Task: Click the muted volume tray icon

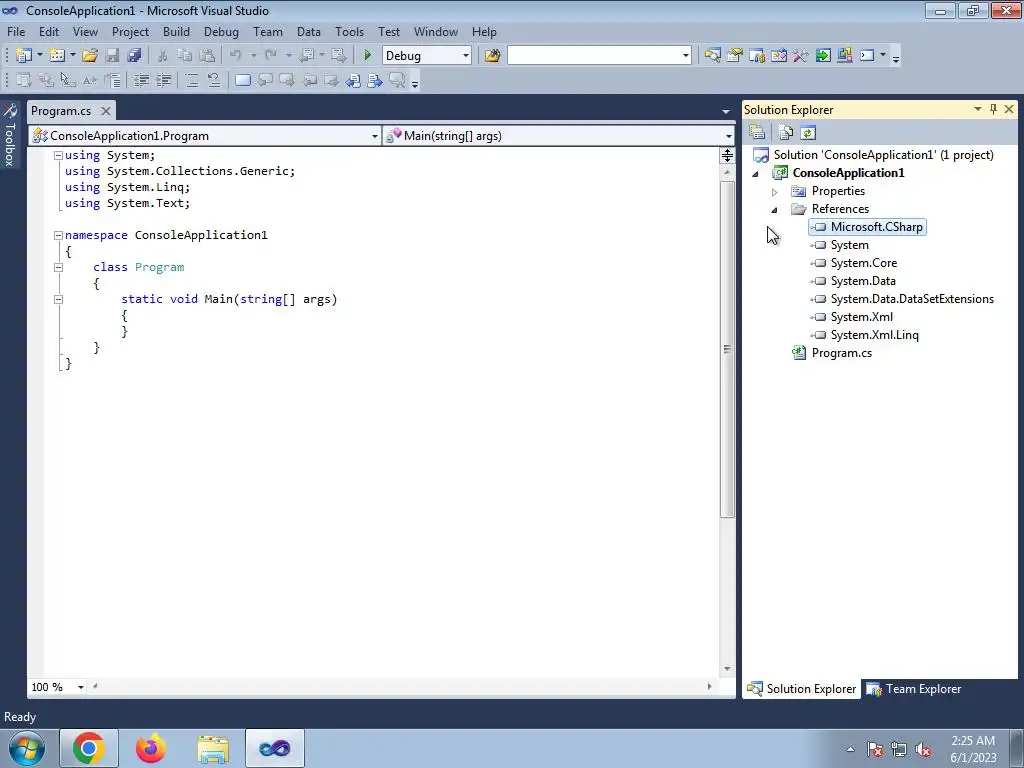Action: point(923,749)
